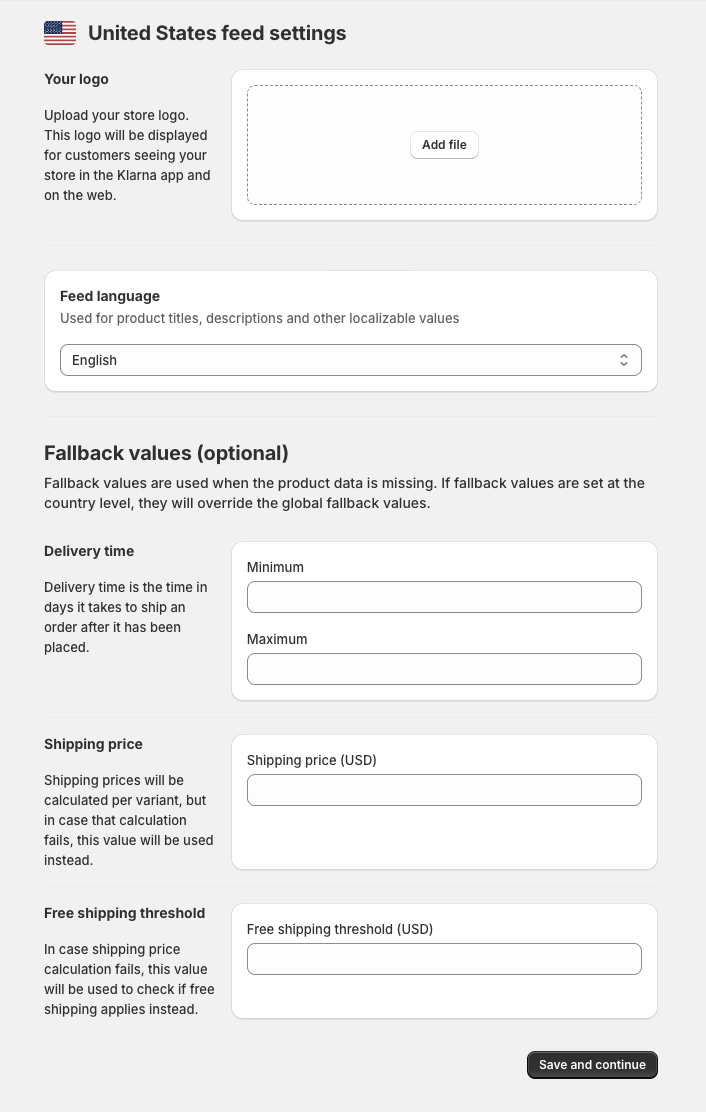Click the Shipping price (USD) input
This screenshot has width=706, height=1112.
[444, 790]
